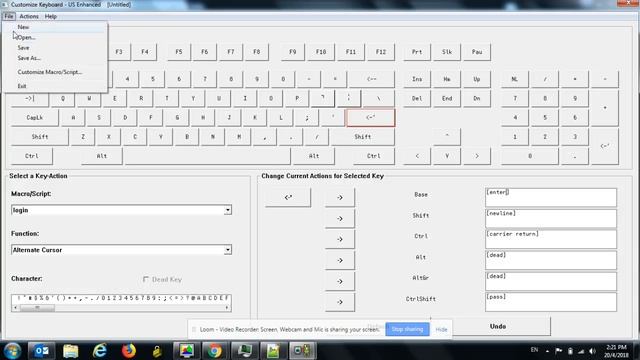Click the selected key preview button
640x360 pixels.
pos(288,198)
